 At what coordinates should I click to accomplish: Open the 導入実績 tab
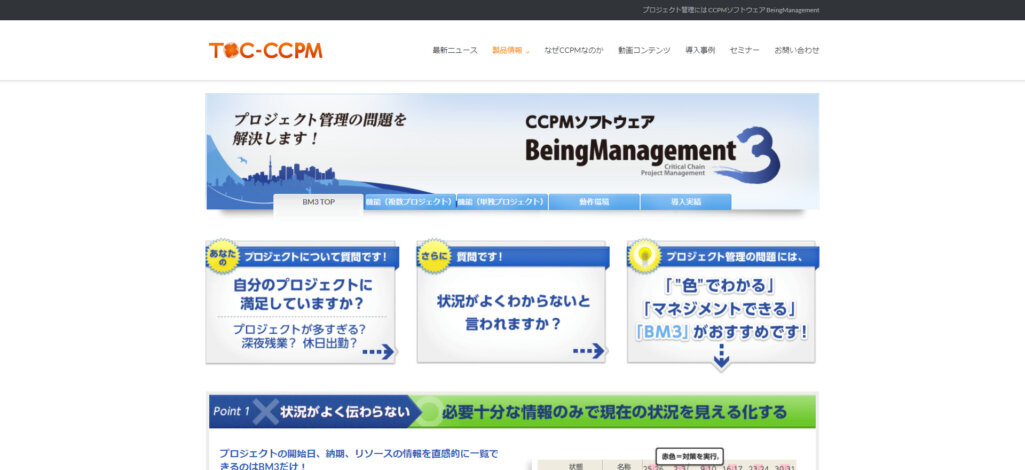(686, 202)
